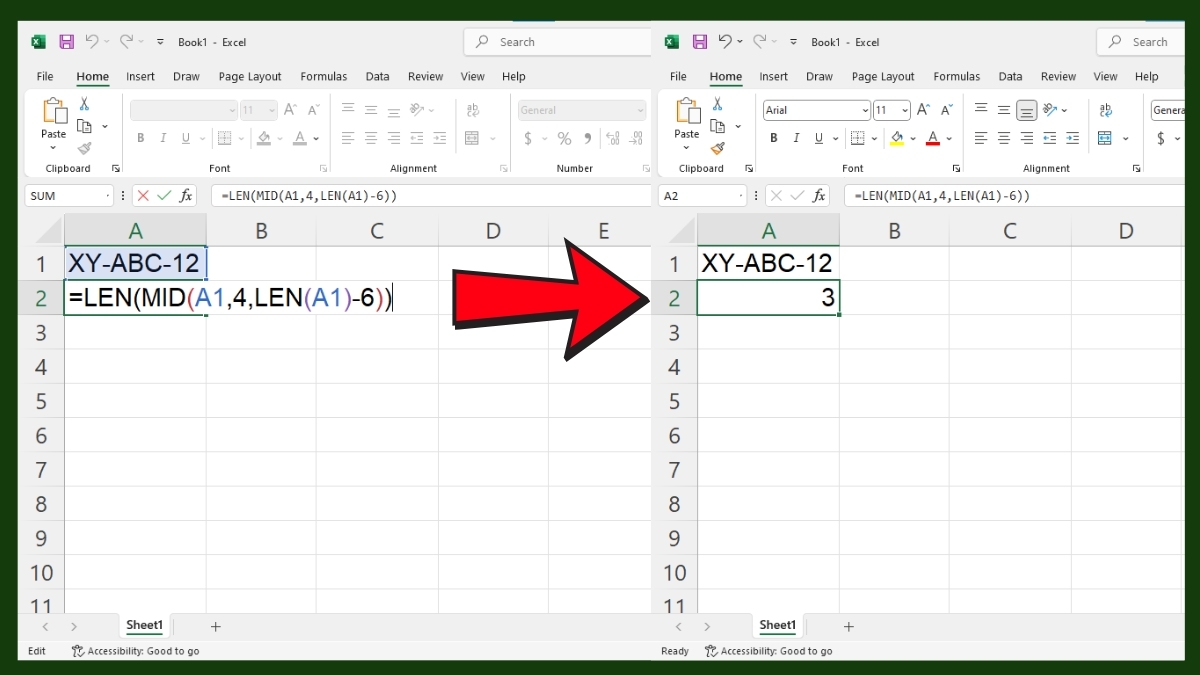The height and width of the screenshot is (675, 1200).
Task: Pick the red Font Color swatch
Action: 932,140
